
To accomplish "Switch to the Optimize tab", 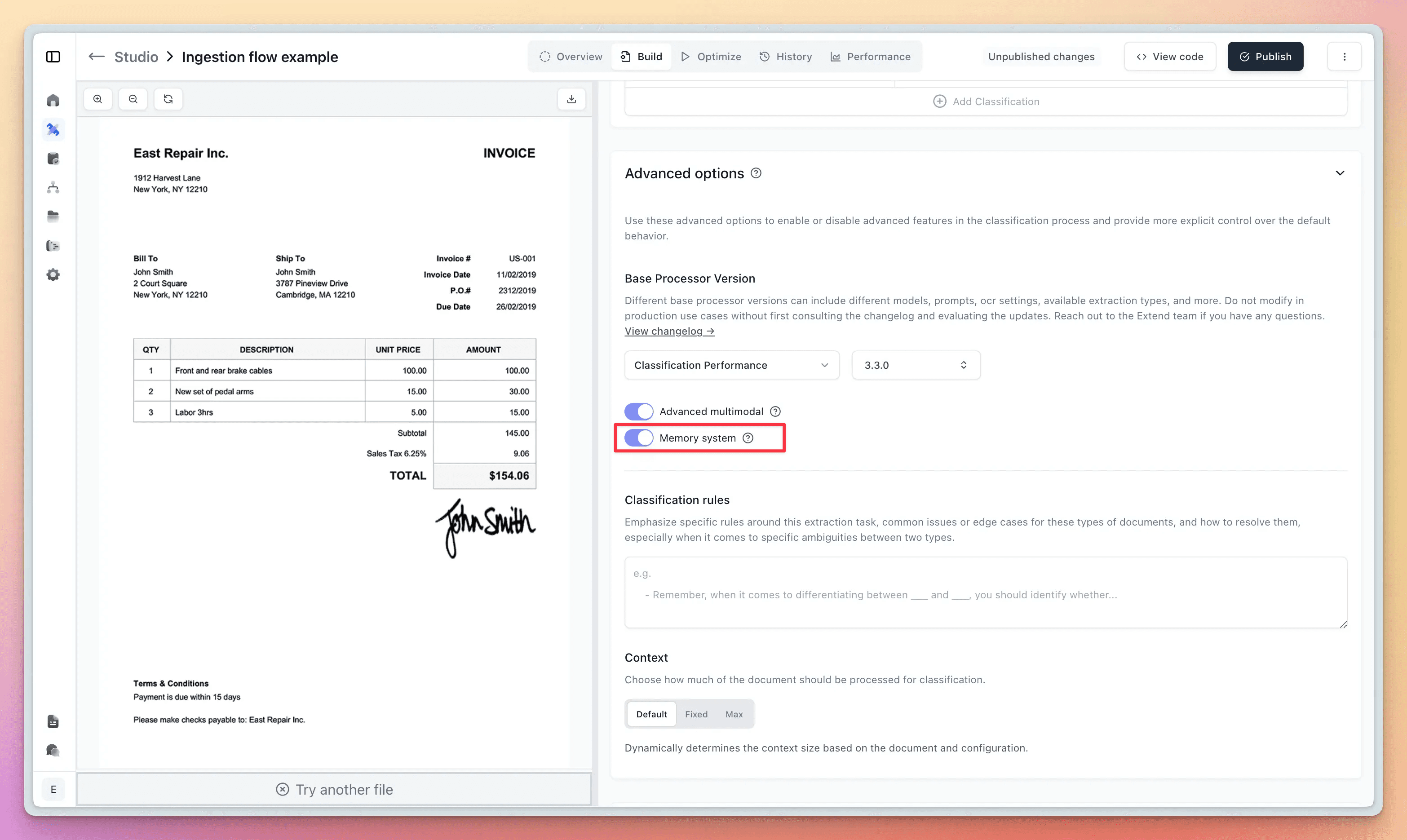I will pyautogui.click(x=712, y=56).
